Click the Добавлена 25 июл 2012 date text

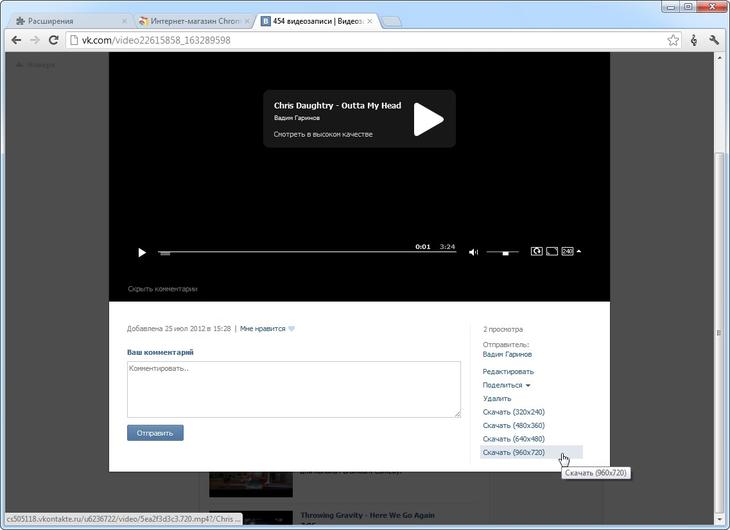coord(179,329)
